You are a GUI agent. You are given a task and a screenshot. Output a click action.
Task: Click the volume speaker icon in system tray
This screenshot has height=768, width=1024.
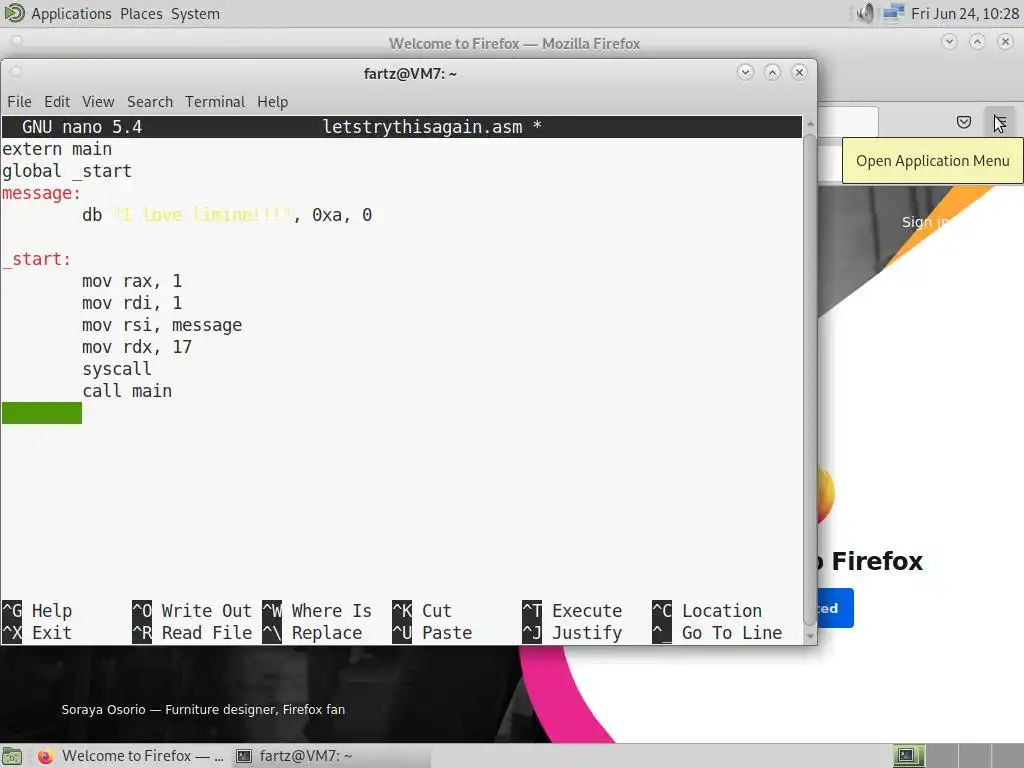(x=866, y=14)
